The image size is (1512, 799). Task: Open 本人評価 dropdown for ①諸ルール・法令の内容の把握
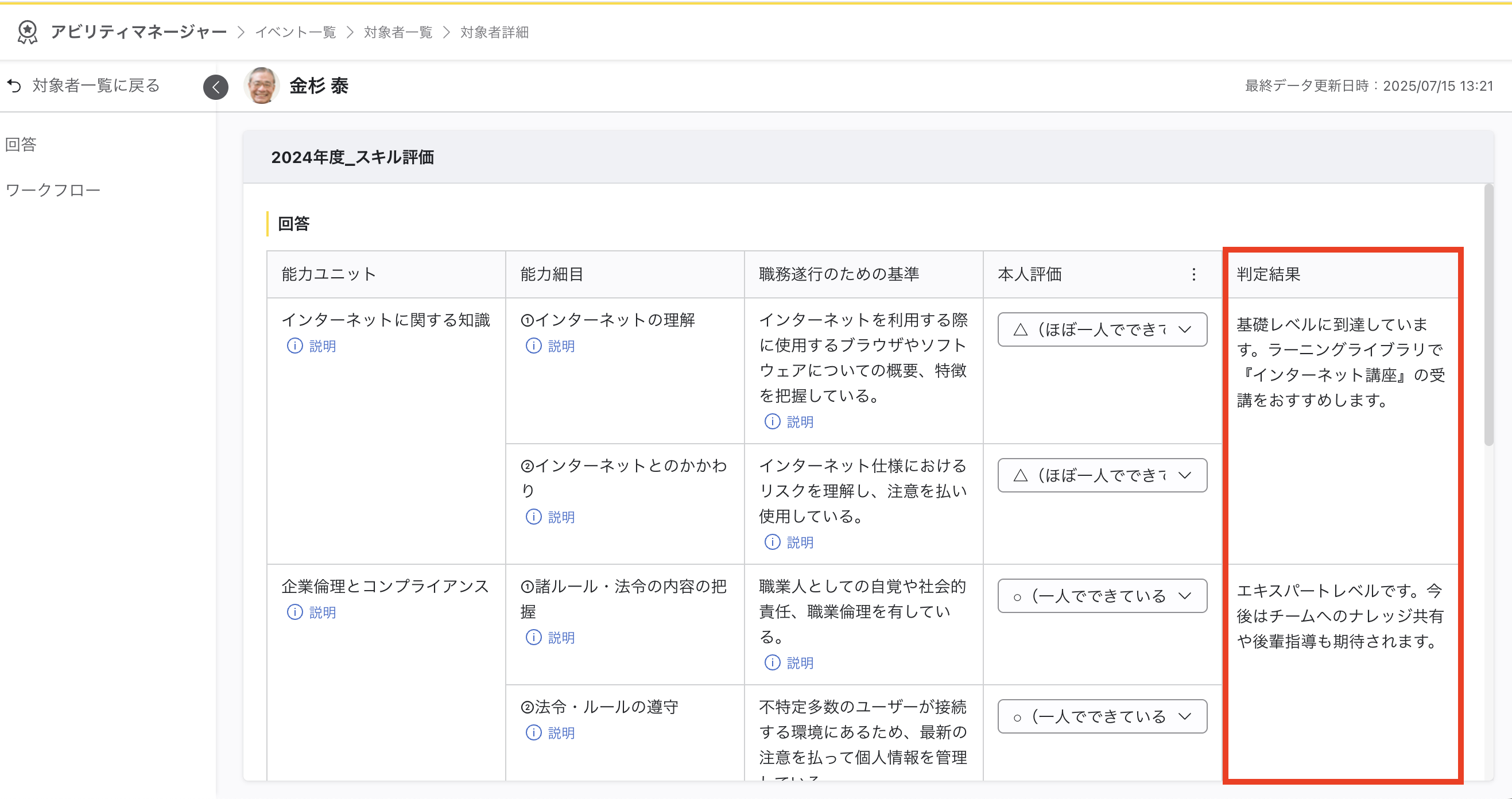[1102, 596]
